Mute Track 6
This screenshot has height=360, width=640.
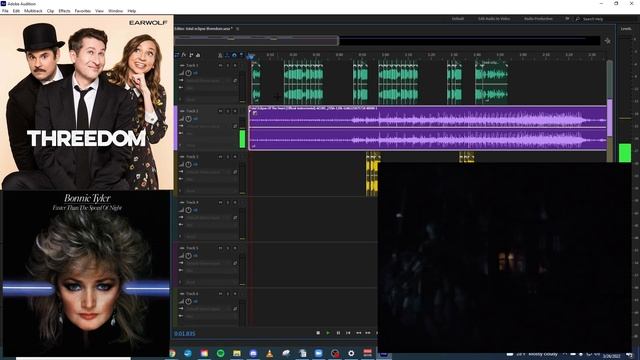pos(221,294)
